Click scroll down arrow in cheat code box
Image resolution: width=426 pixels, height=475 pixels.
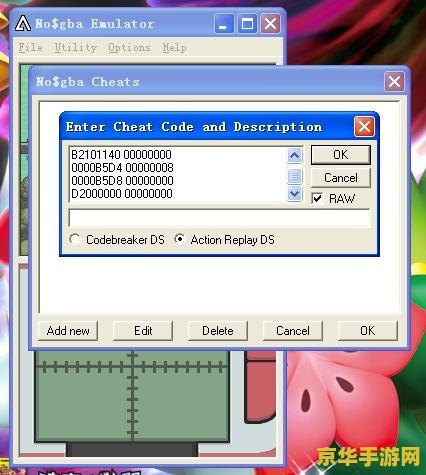point(295,193)
